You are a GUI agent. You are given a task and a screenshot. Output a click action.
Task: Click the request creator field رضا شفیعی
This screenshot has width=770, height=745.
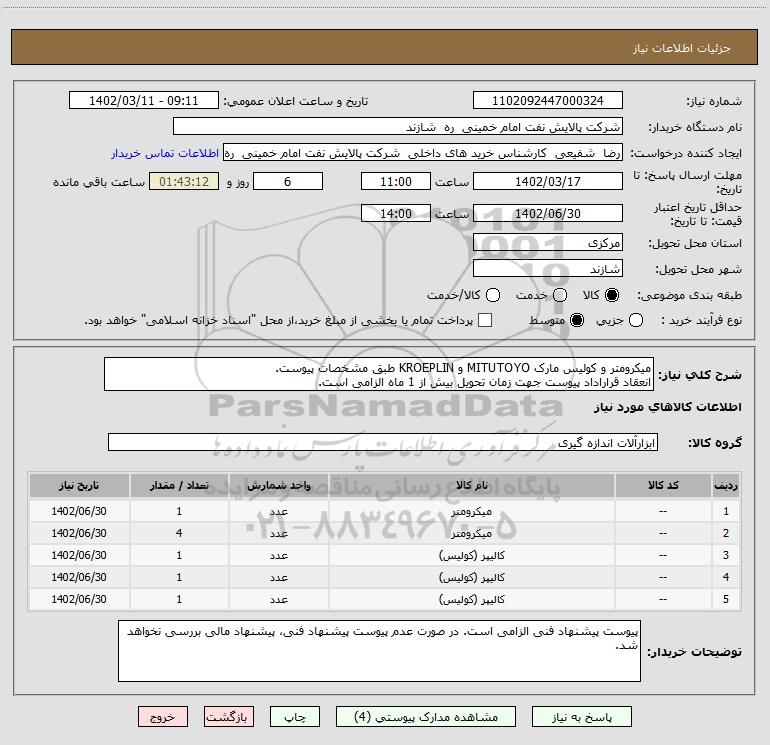click(423, 153)
